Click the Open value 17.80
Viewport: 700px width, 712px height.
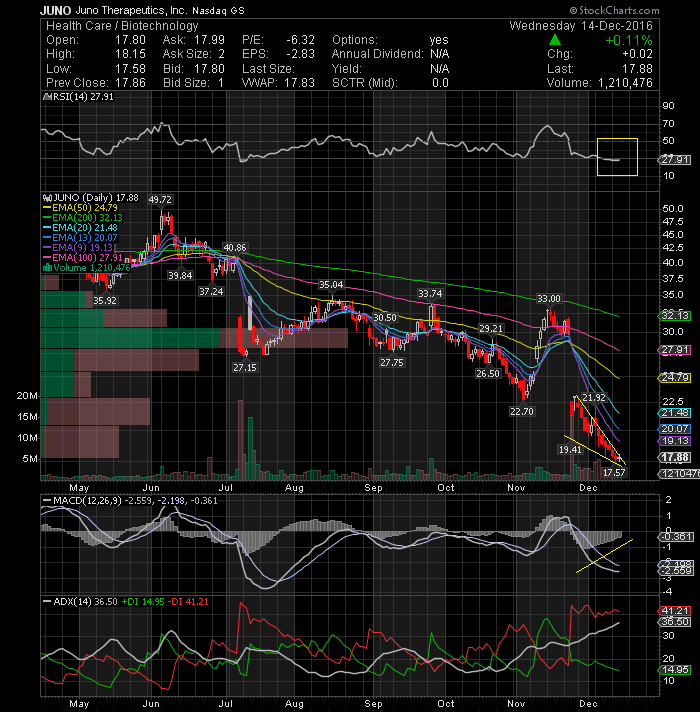(x=130, y=40)
